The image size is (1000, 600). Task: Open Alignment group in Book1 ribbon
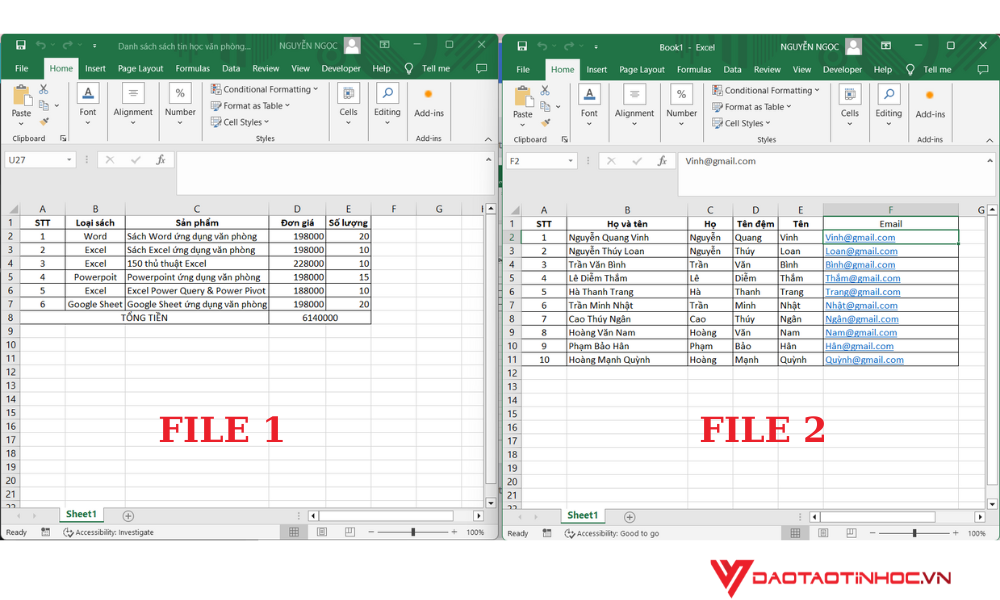pos(634,104)
